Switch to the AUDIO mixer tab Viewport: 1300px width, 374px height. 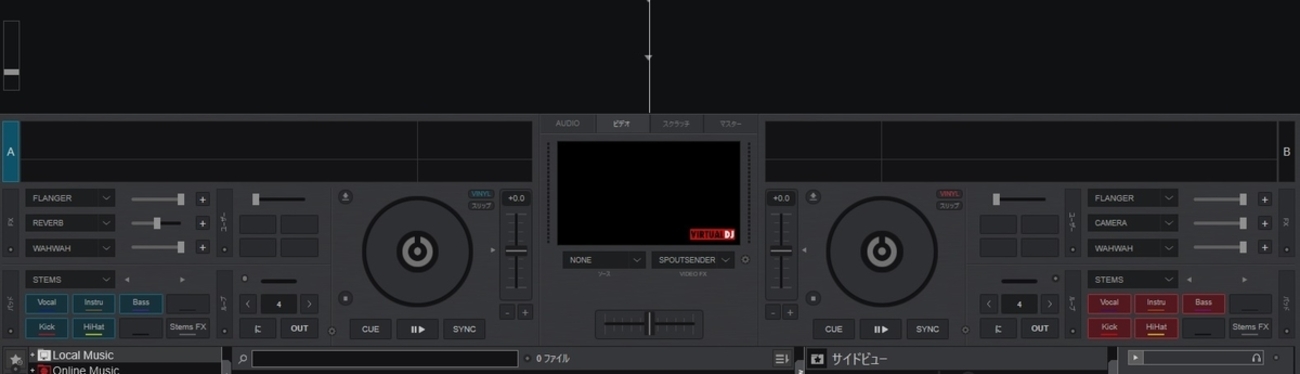(x=567, y=124)
